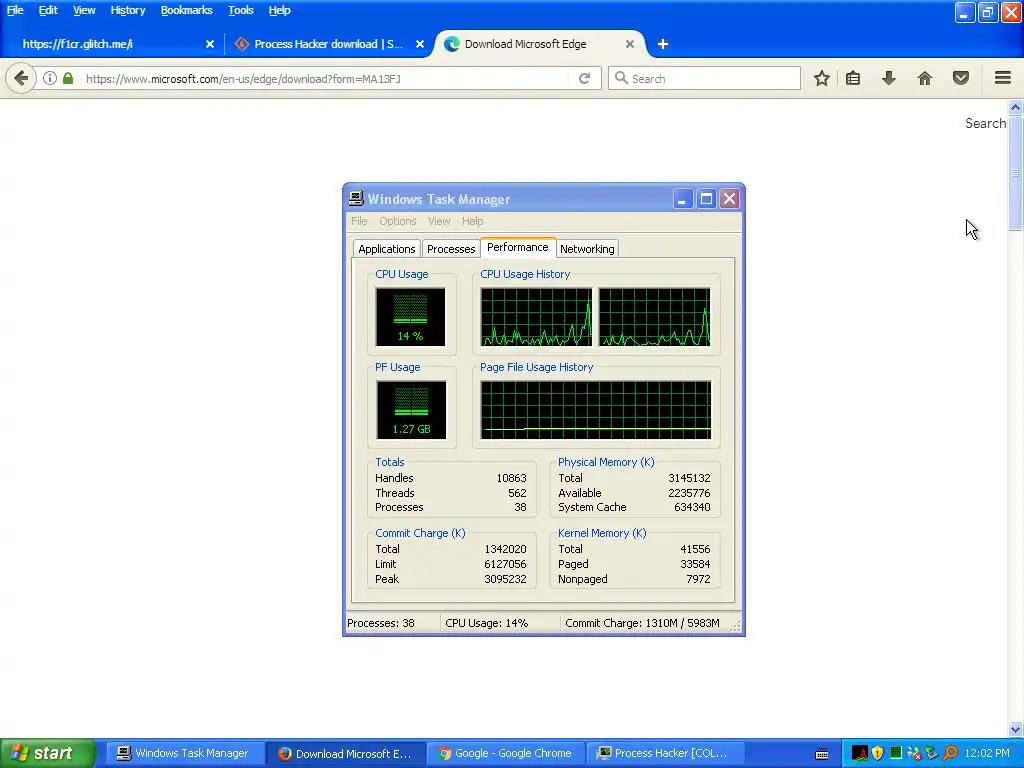Screen dimensions: 1024x768
Task: Close the Download Microsoft Edge tab
Action: (x=630, y=44)
